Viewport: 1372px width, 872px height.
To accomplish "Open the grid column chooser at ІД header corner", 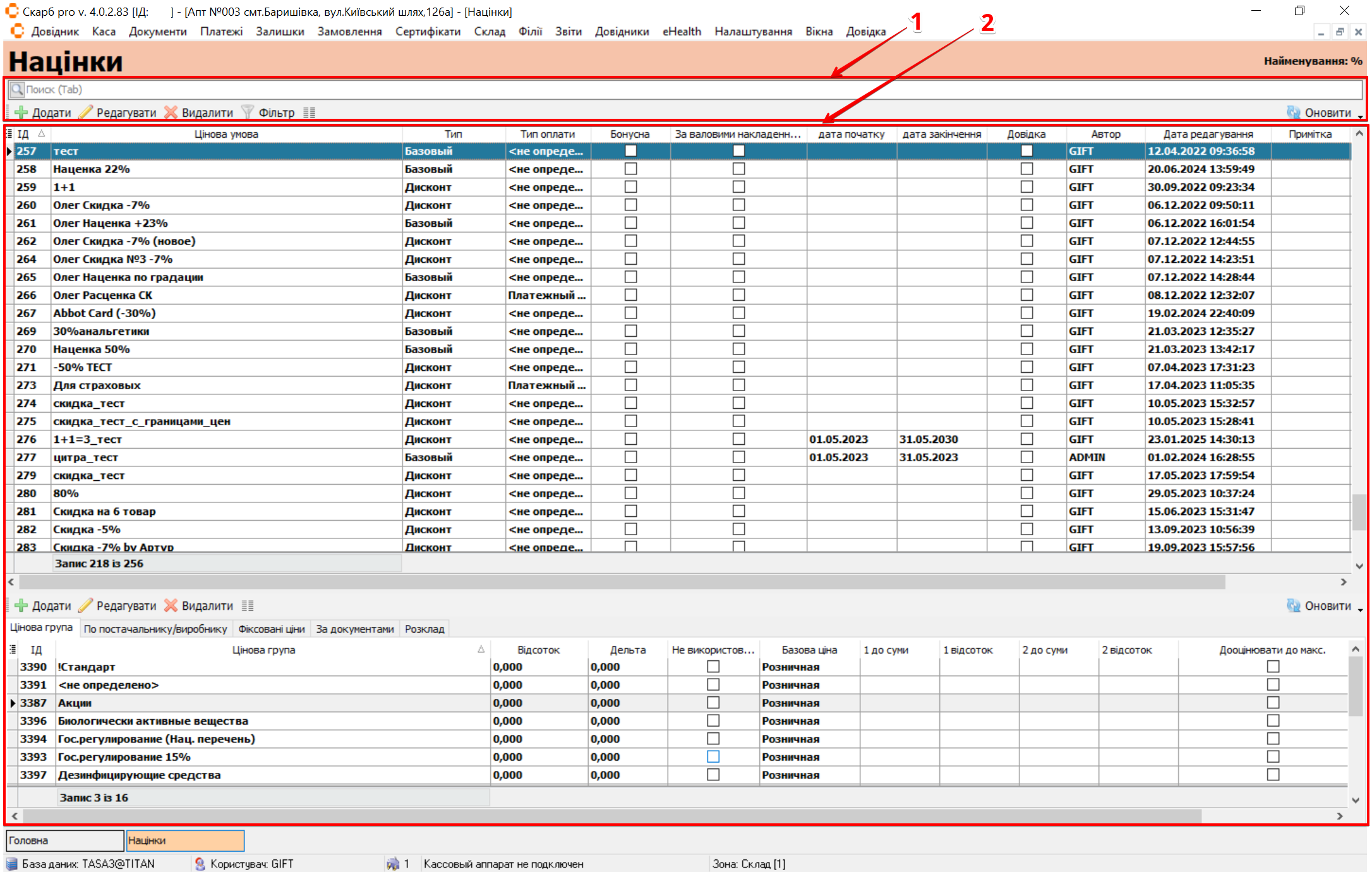I will click(9, 134).
